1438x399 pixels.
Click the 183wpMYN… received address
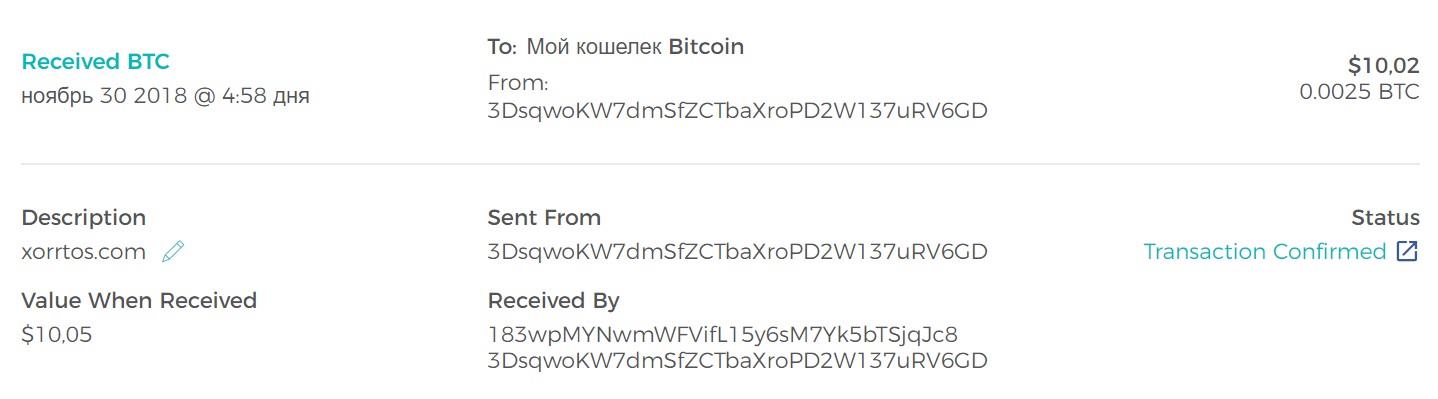[723, 334]
